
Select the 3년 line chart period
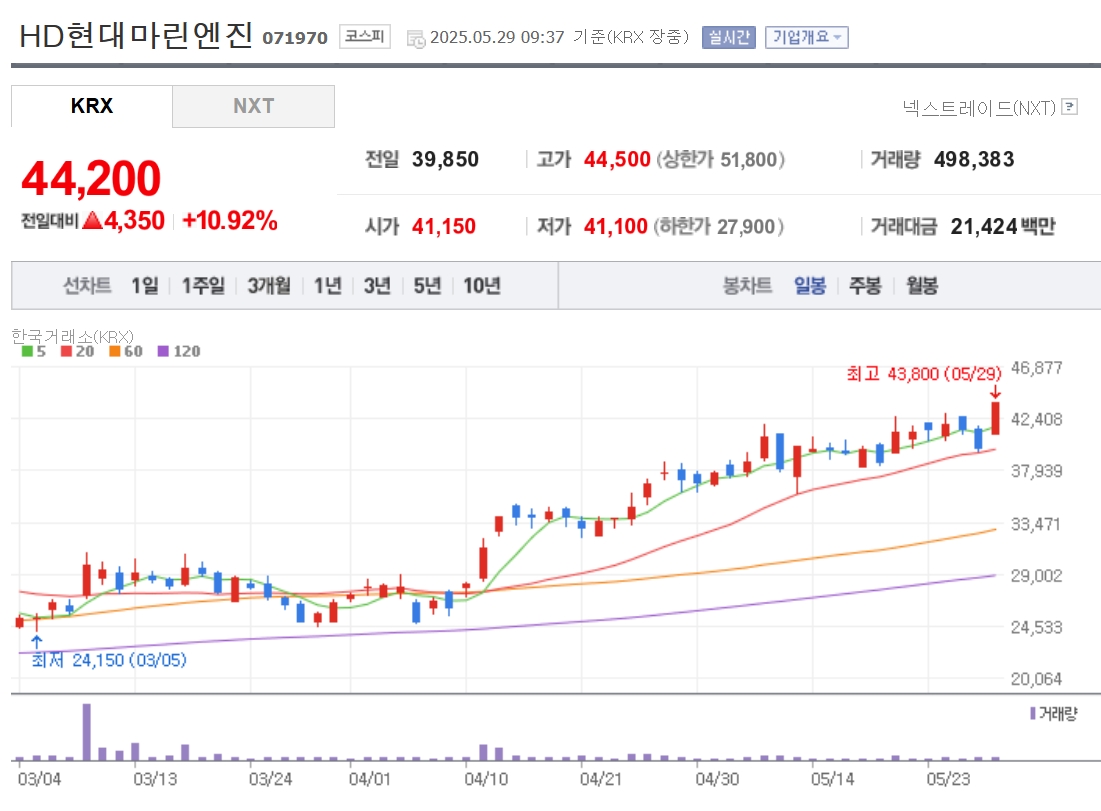click(377, 286)
